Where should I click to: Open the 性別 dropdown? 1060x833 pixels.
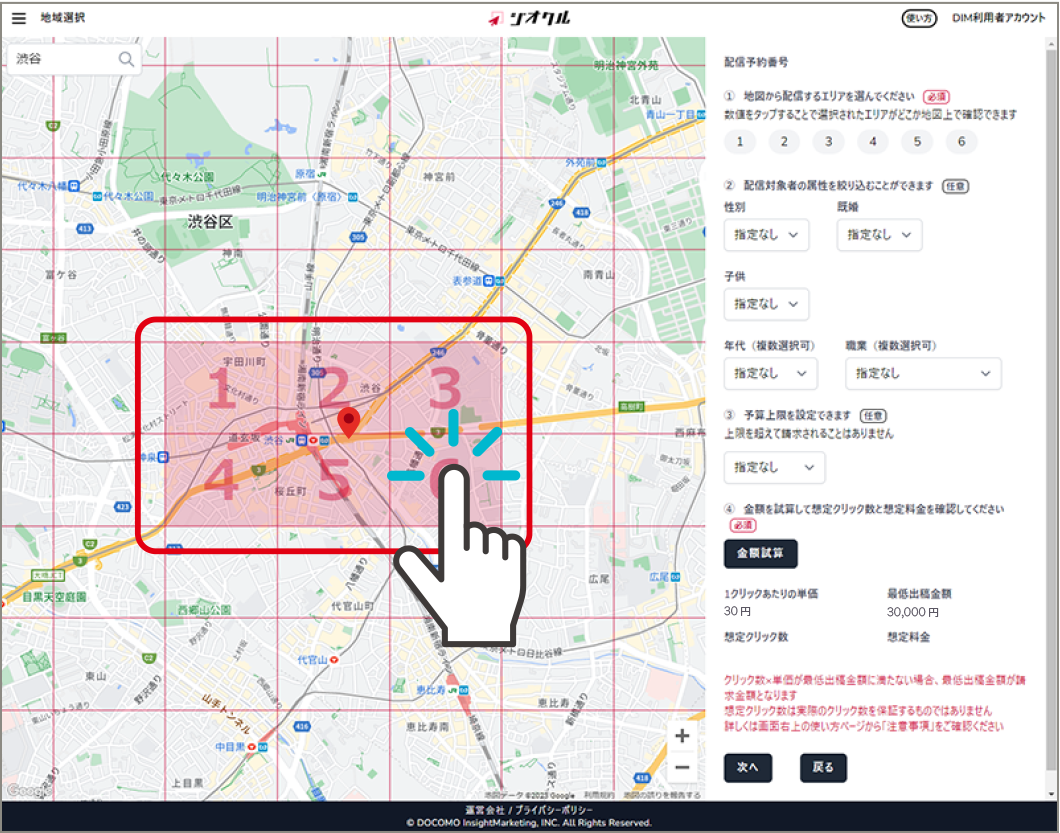pos(766,235)
